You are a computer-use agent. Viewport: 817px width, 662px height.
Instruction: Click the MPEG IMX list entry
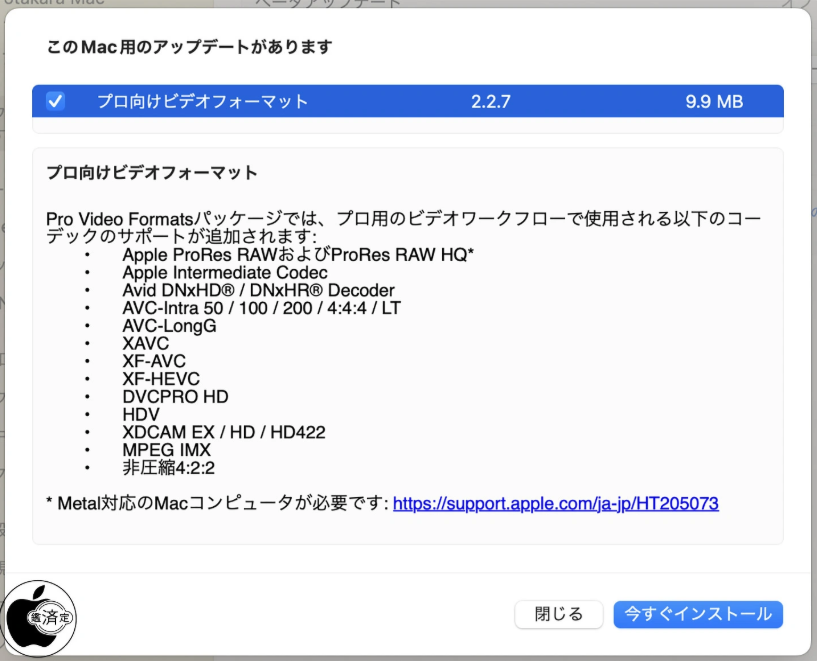coord(166,450)
